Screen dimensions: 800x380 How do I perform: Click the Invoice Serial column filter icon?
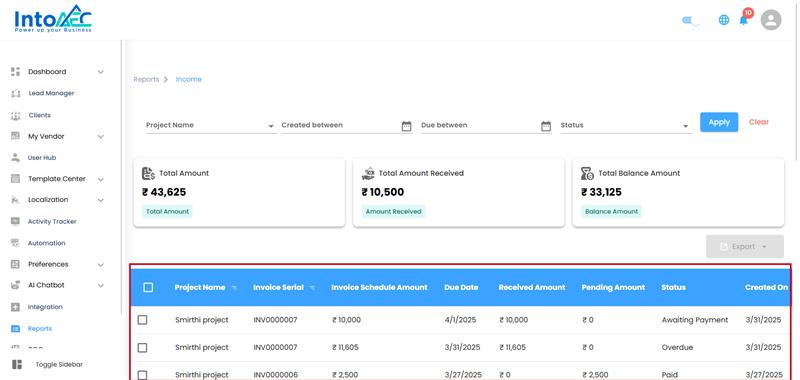[312, 288]
